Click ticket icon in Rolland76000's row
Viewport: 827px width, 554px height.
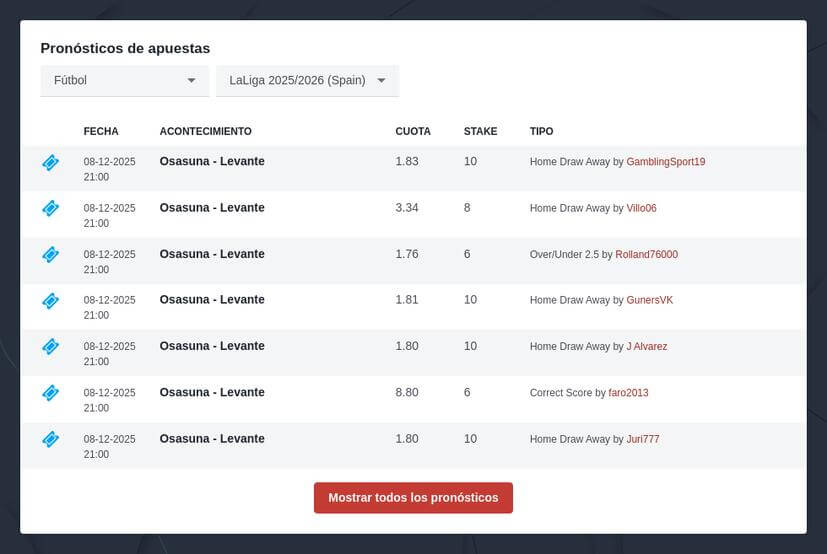click(x=50, y=254)
